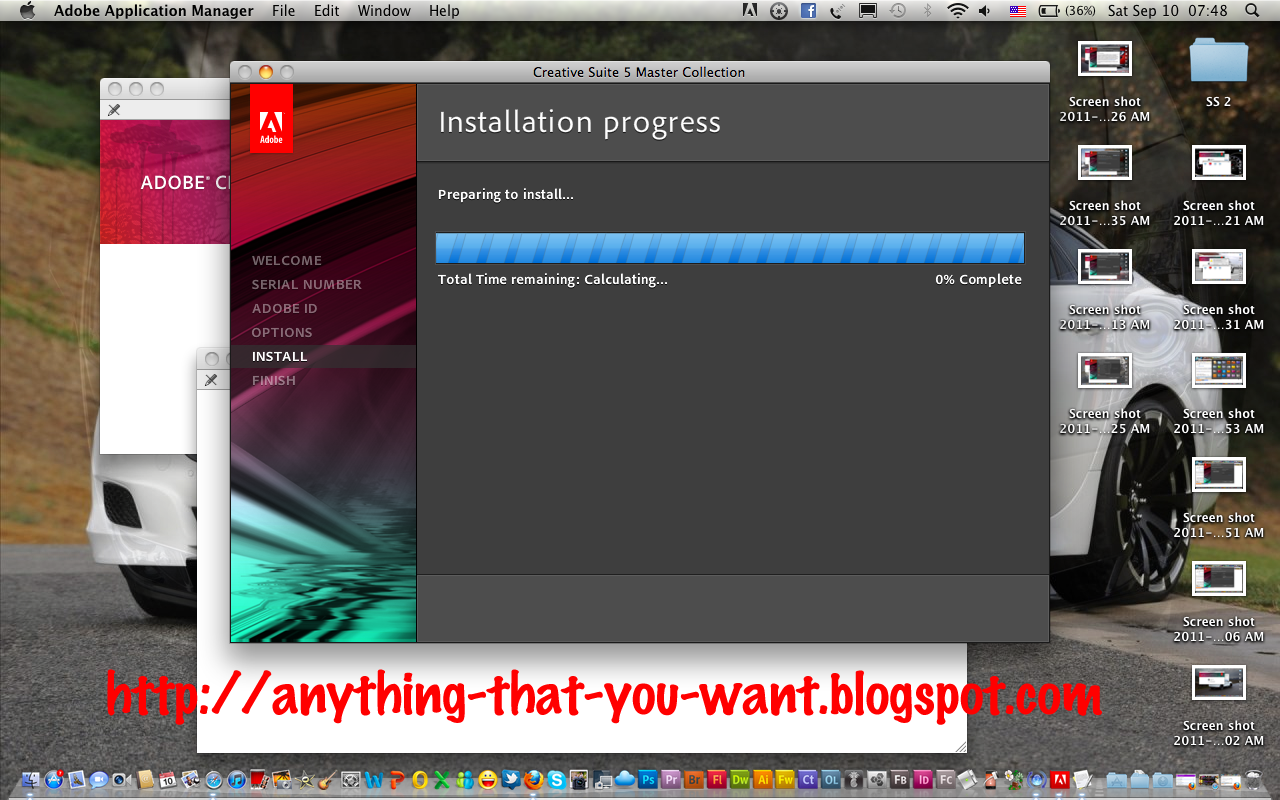Screen dimensions: 1280x800
Task: Open InDesign dock icon
Action: (x=923, y=780)
